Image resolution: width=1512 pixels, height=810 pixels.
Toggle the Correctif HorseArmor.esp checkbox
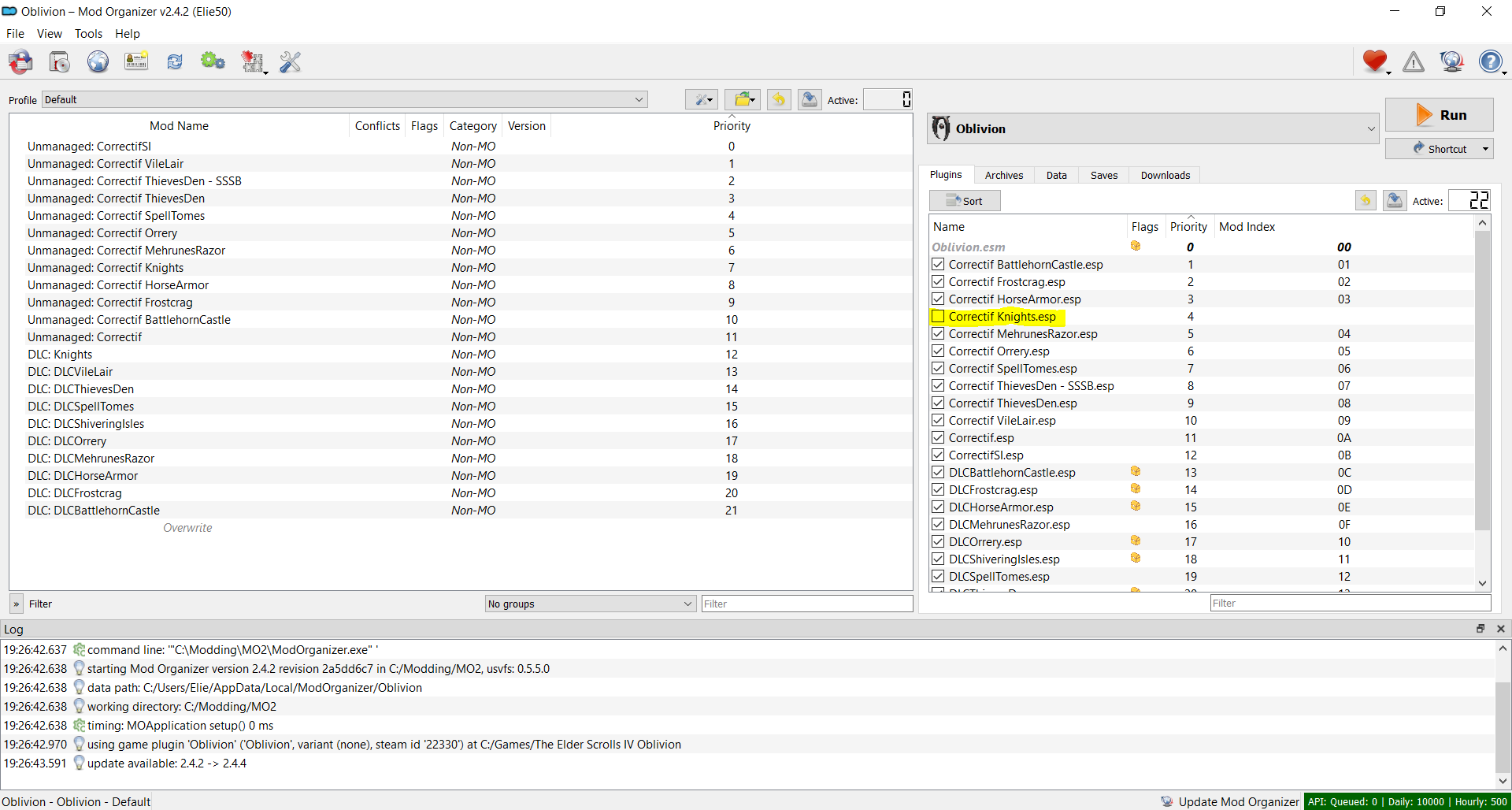tap(938, 299)
